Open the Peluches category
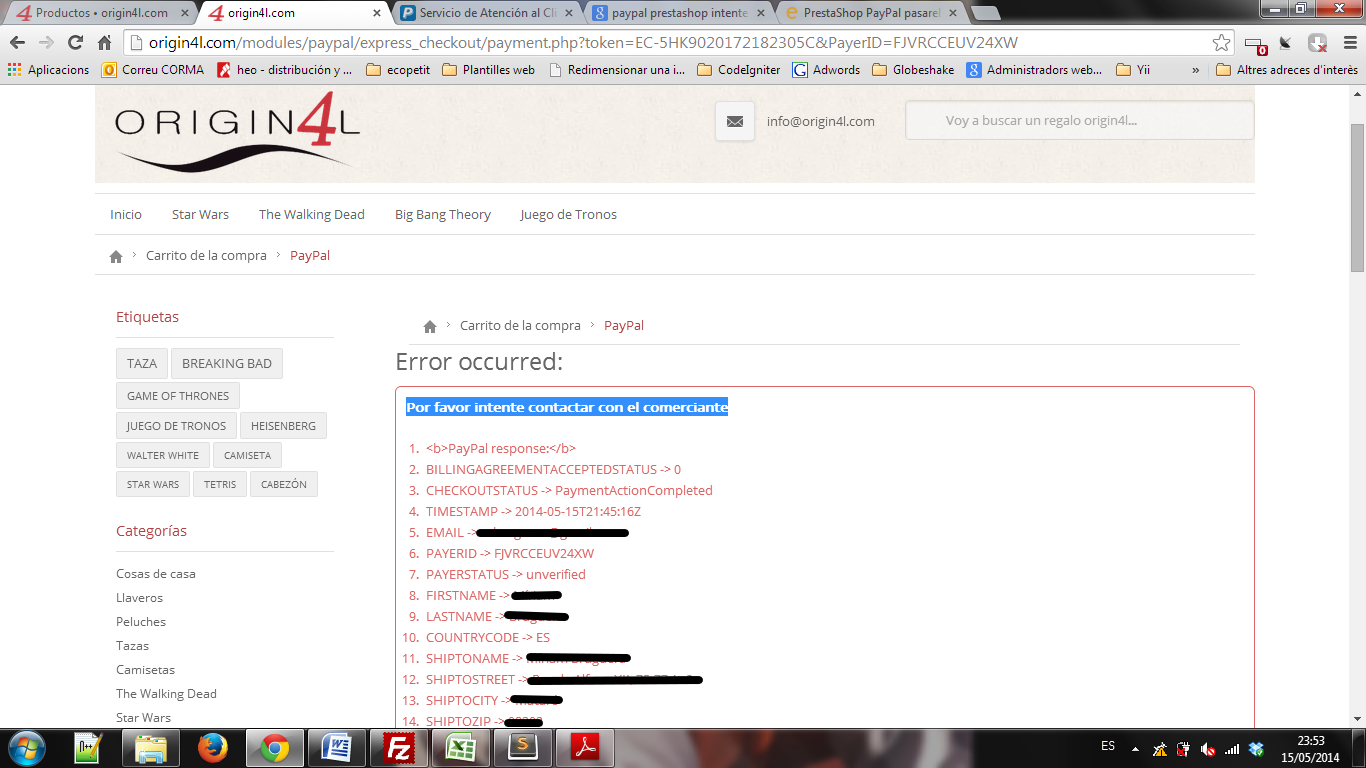 click(141, 622)
